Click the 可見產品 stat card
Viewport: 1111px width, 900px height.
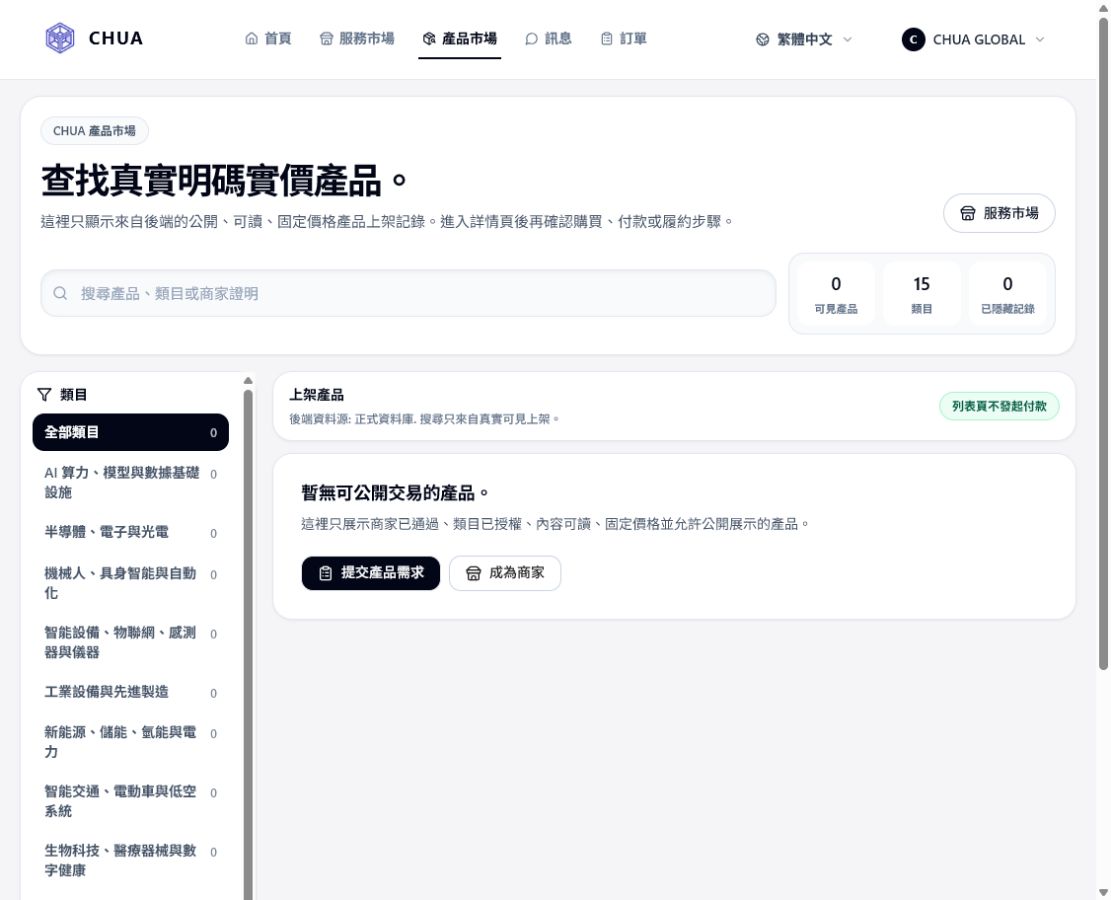click(835, 294)
